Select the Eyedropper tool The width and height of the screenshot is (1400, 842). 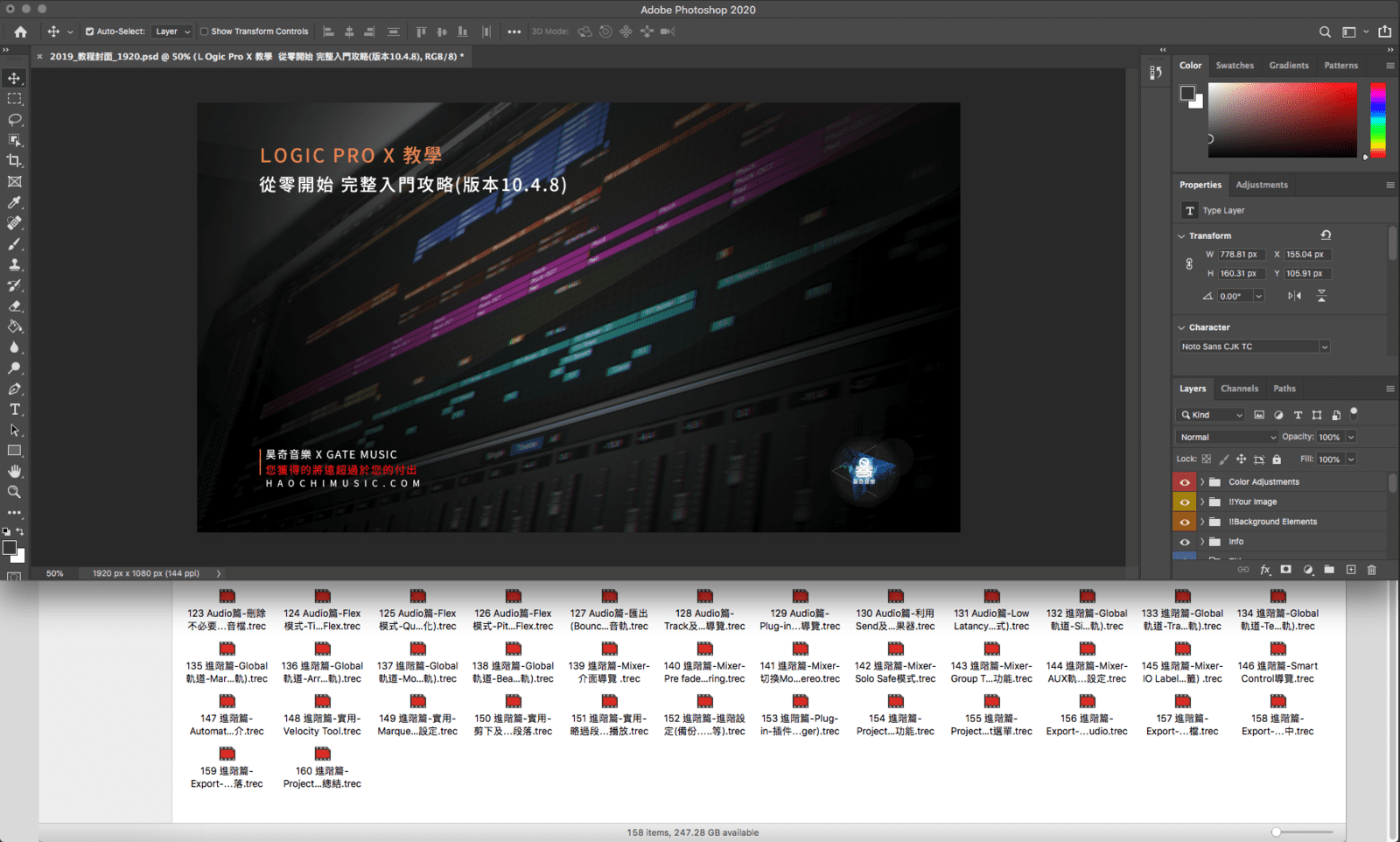(15, 202)
